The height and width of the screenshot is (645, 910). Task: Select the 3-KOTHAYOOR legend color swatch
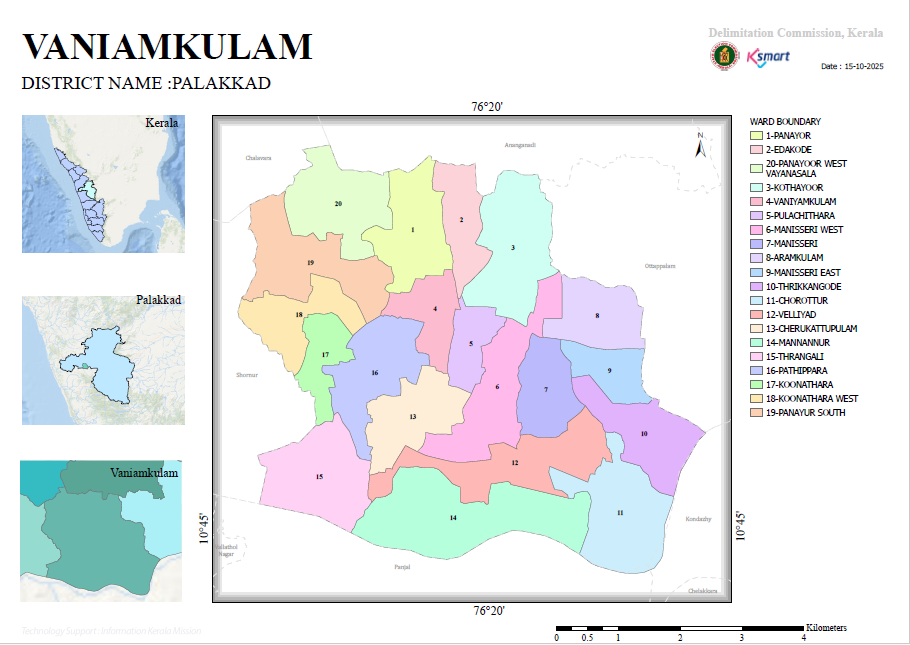(756, 188)
